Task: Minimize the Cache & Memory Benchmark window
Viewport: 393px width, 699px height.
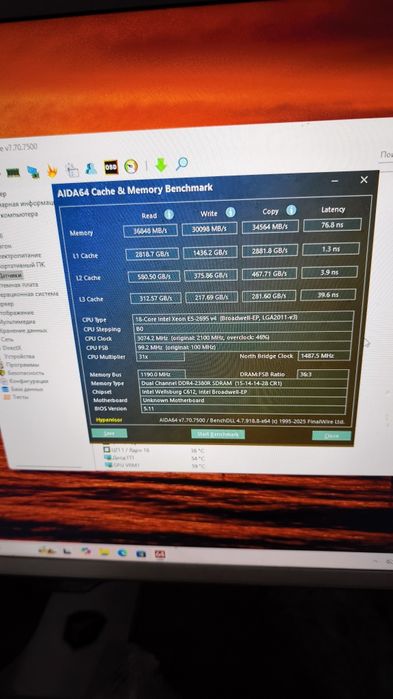Action: (x=335, y=181)
